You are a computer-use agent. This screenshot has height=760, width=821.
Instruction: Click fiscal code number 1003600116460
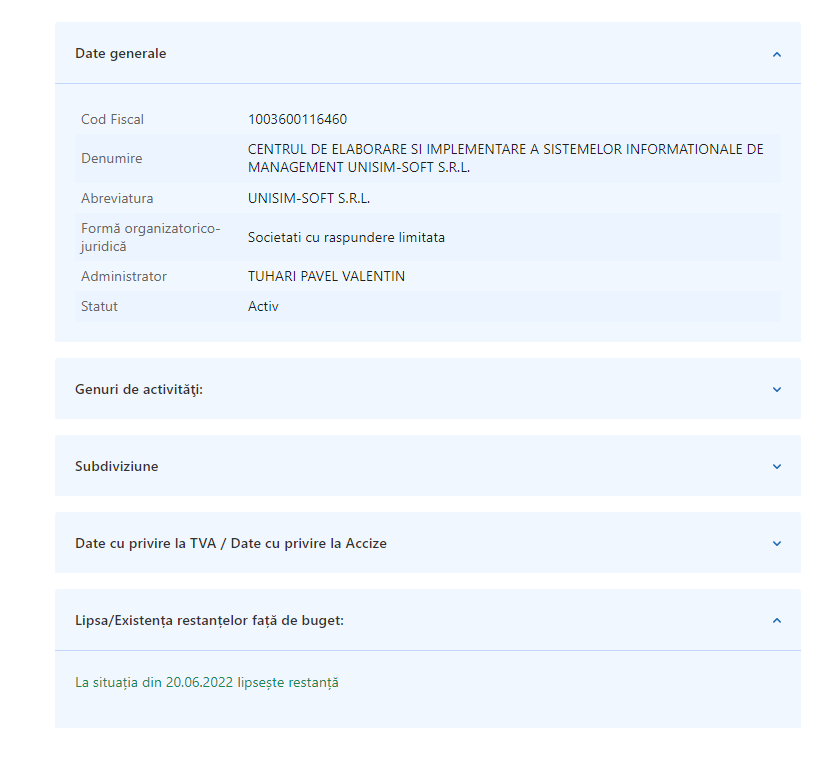(298, 120)
